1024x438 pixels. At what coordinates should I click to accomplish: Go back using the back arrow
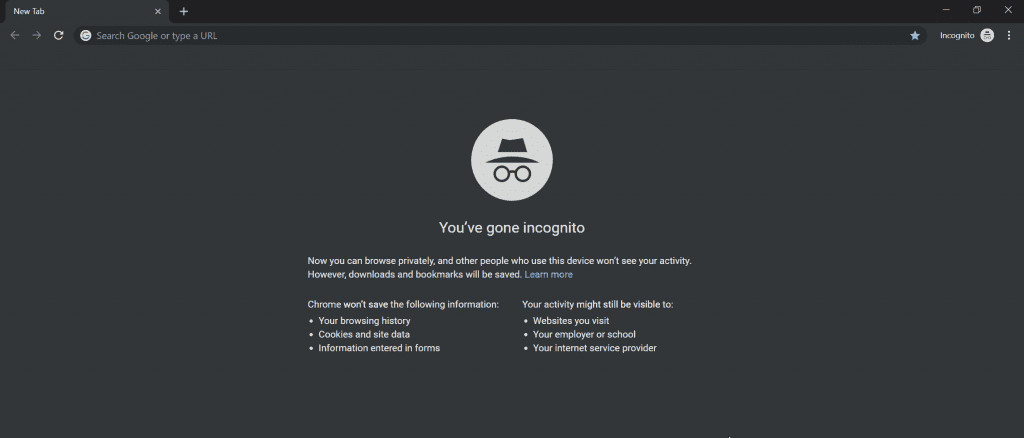click(15, 35)
